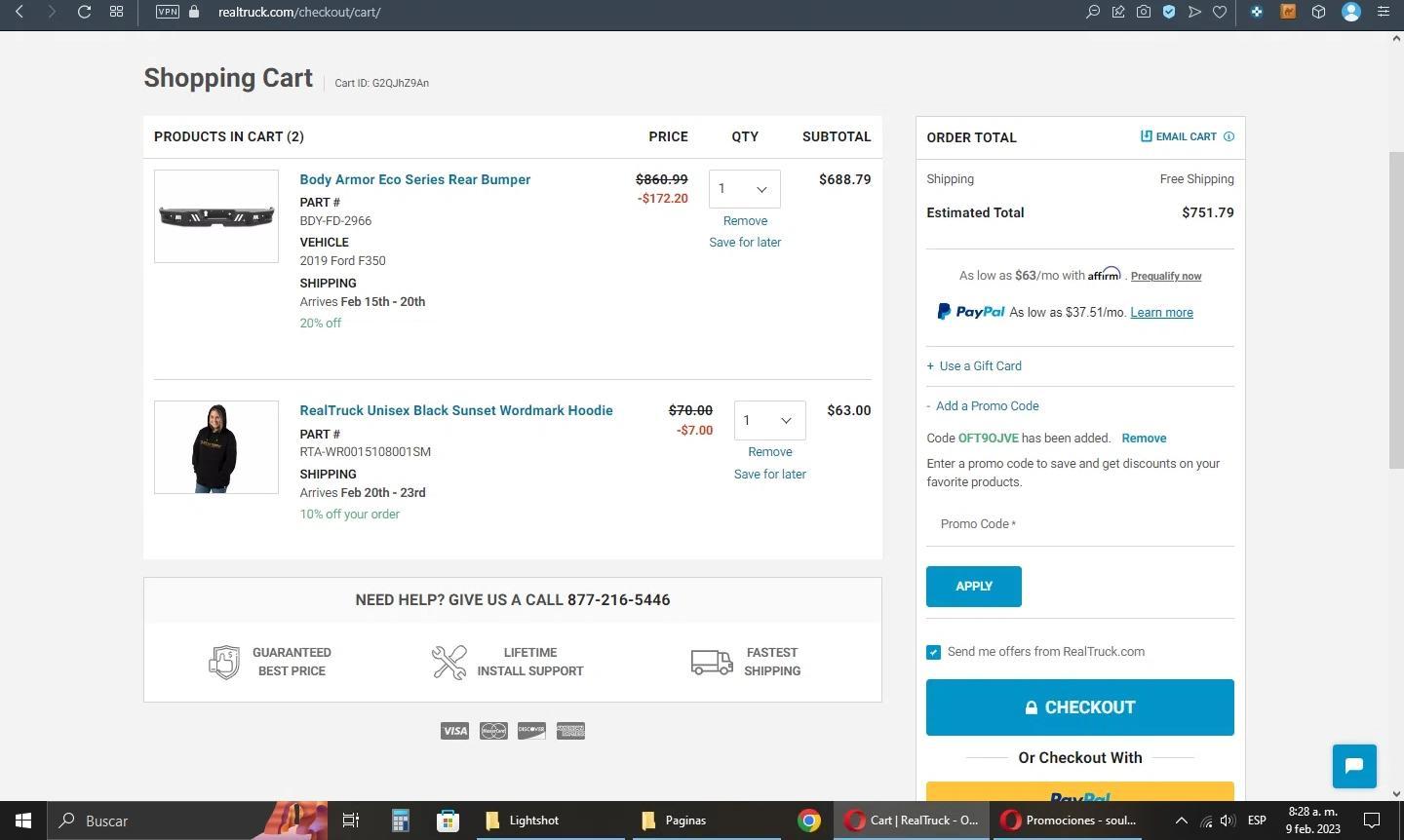1404x840 pixels.
Task: Click EMAIL CART link
Action: coord(1179,136)
